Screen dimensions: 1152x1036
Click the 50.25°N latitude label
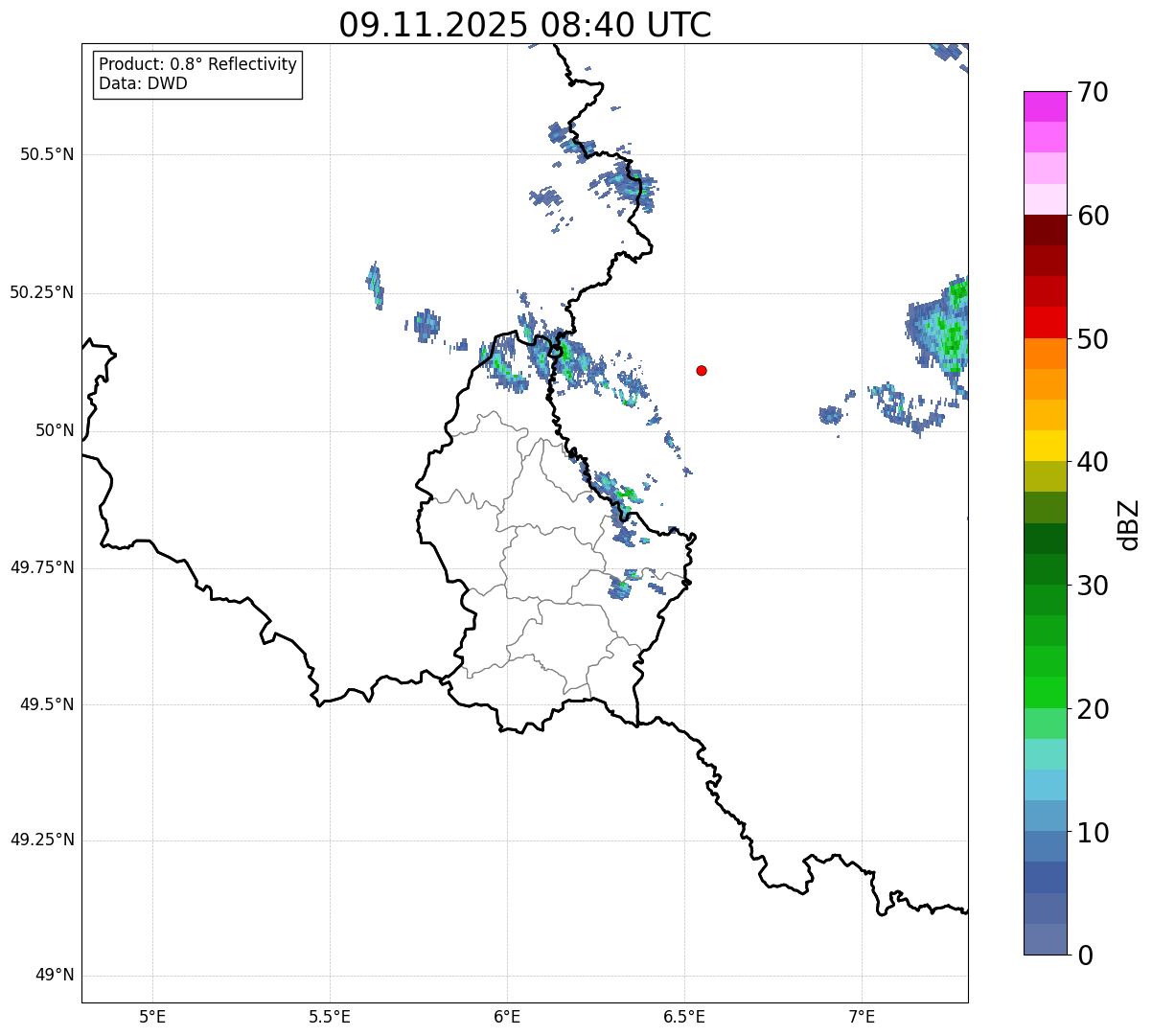[x=41, y=292]
